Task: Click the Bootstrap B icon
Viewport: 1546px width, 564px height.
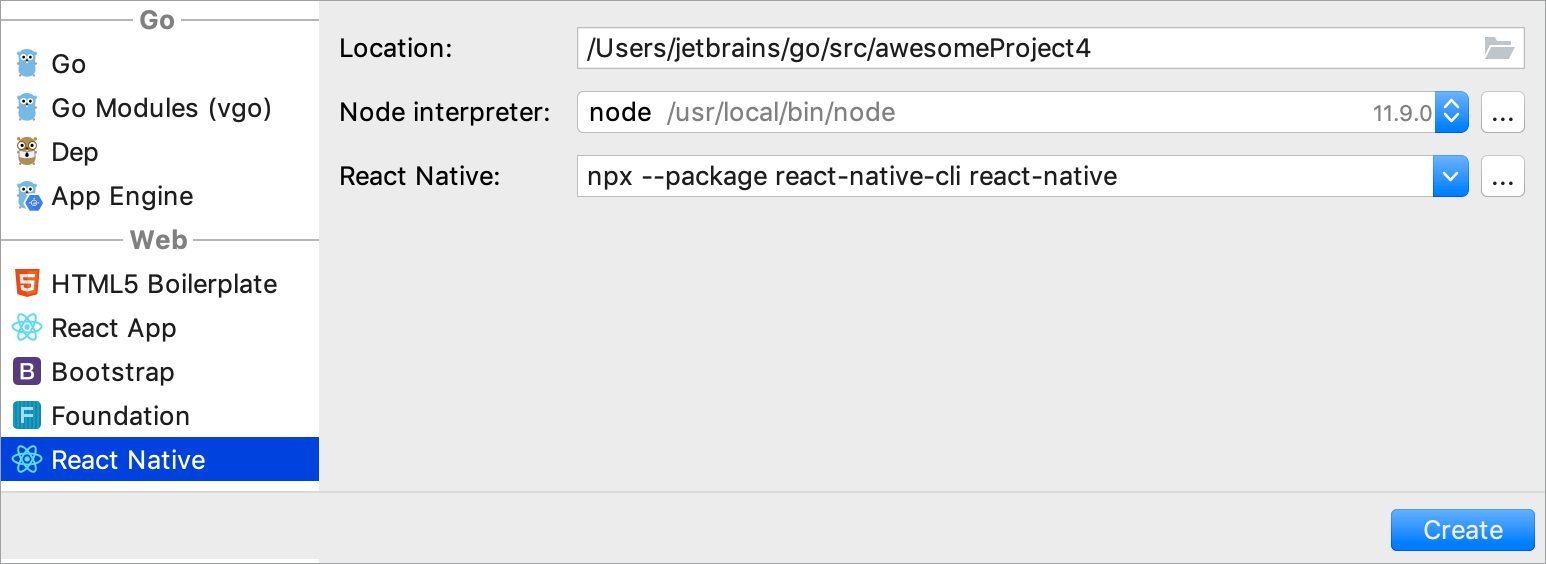Action: pyautogui.click(x=27, y=372)
